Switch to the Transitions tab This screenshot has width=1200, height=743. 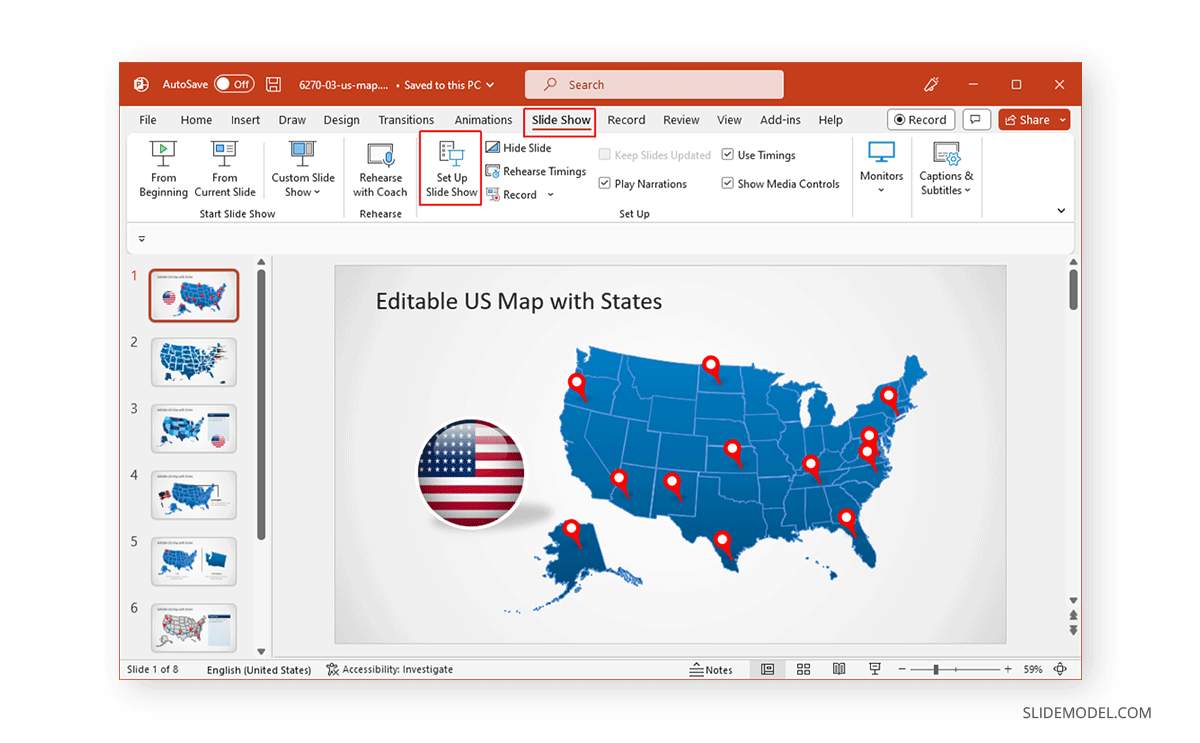pos(405,119)
